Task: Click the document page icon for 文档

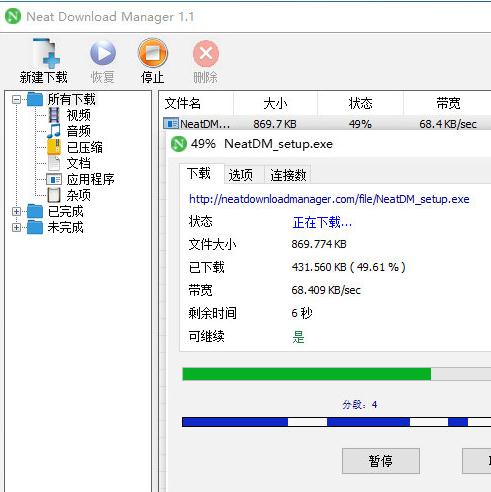Action: [54, 163]
